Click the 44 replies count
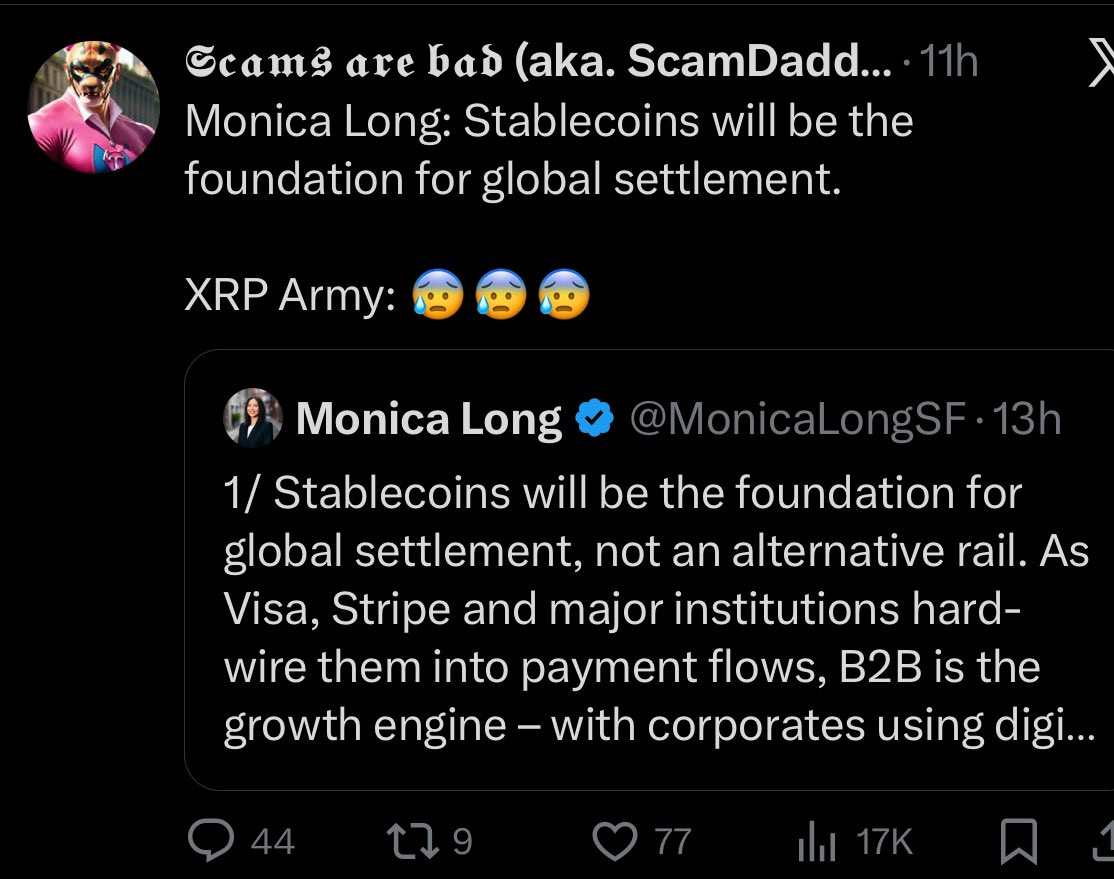Screen dimensions: 1114x879 click(x=272, y=842)
